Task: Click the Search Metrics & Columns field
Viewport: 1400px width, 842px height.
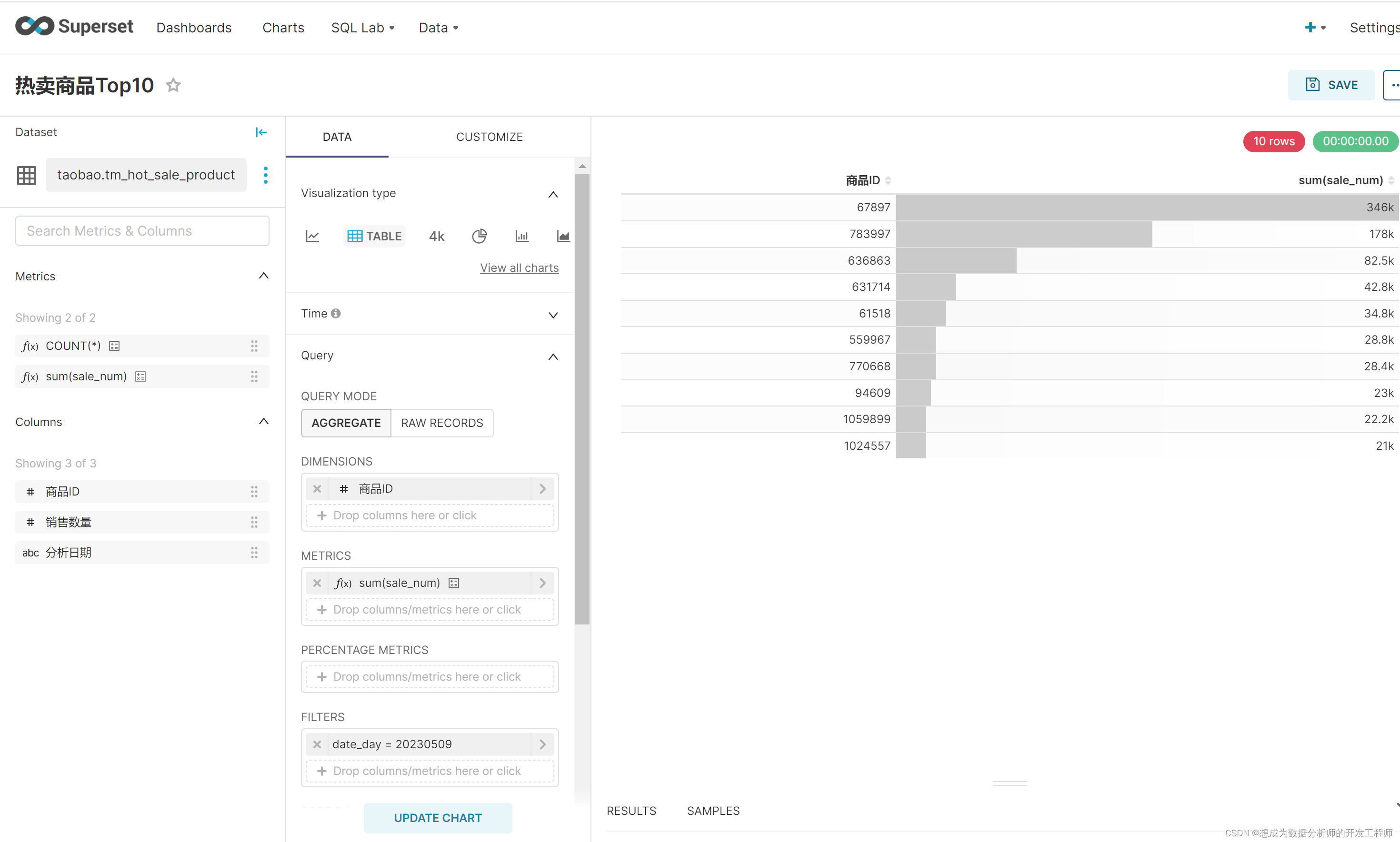Action: click(142, 231)
